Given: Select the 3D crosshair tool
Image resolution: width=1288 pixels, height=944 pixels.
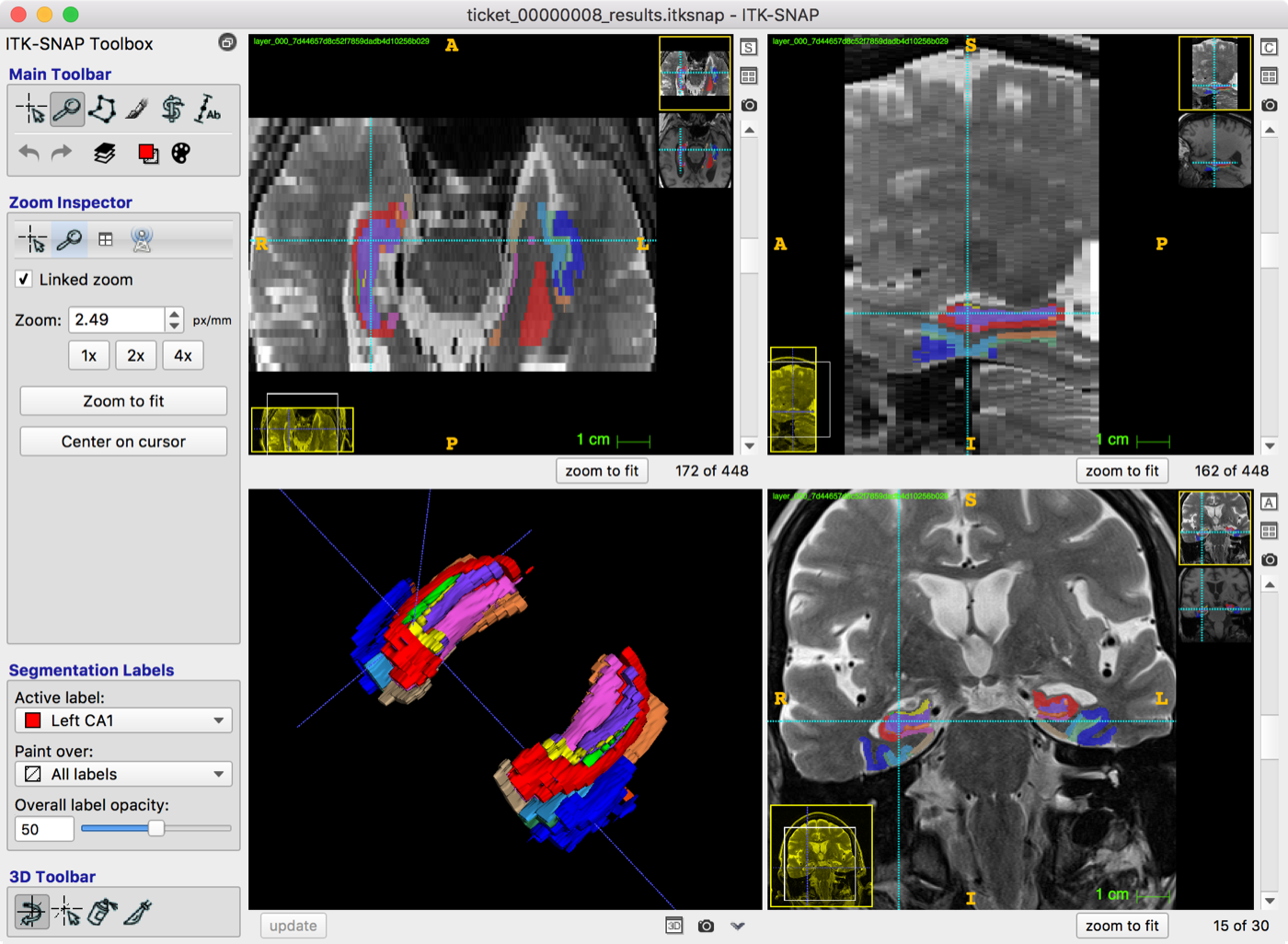Looking at the screenshot, I should click(67, 912).
